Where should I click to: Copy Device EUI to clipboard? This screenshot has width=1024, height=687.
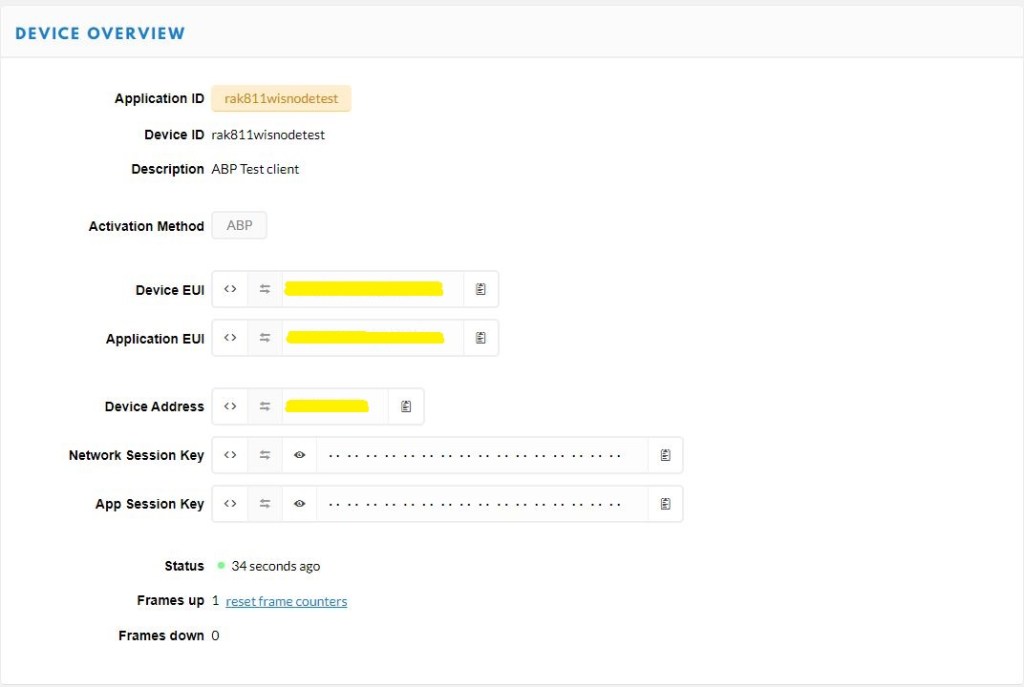481,289
